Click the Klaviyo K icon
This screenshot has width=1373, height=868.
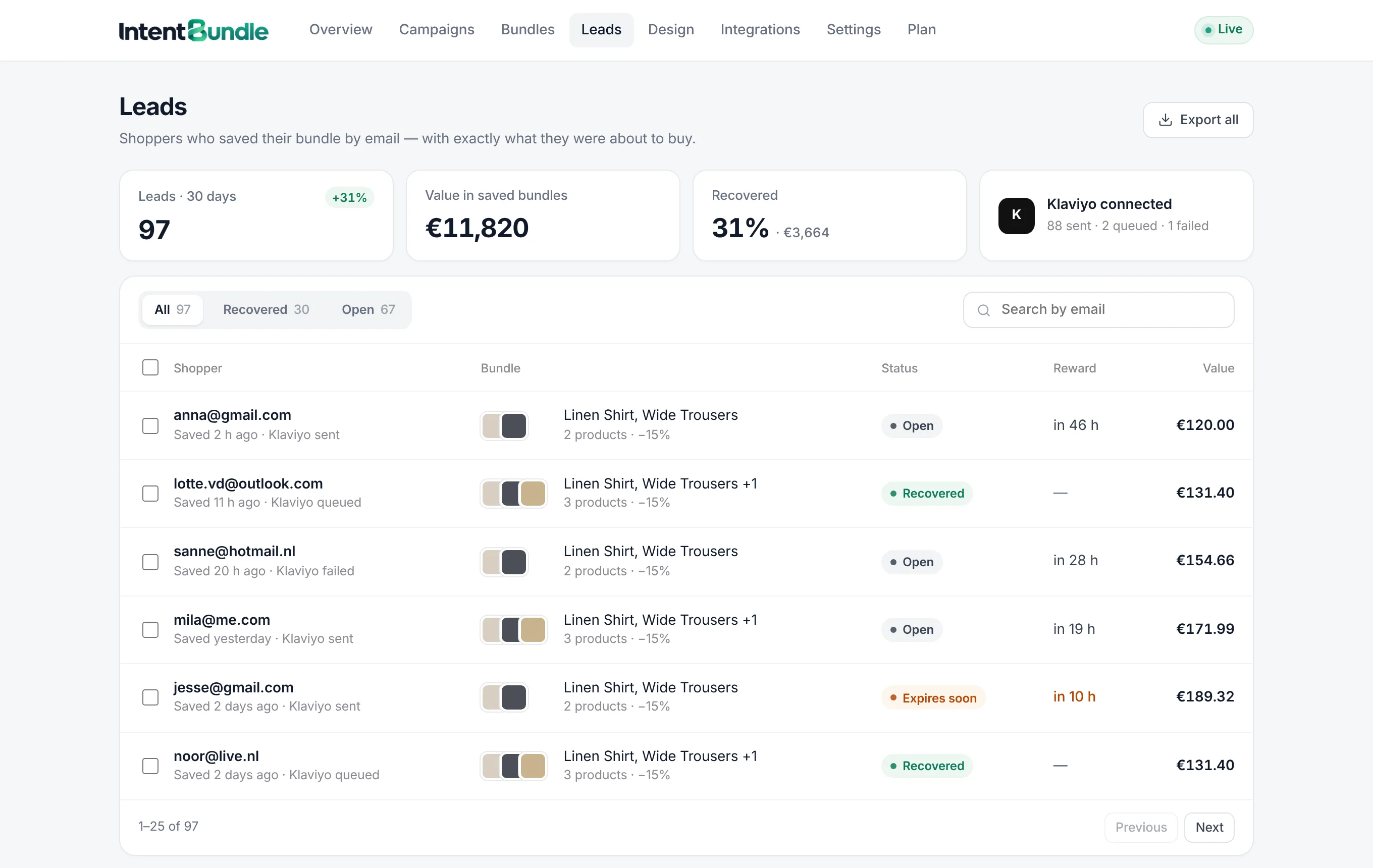1016,215
